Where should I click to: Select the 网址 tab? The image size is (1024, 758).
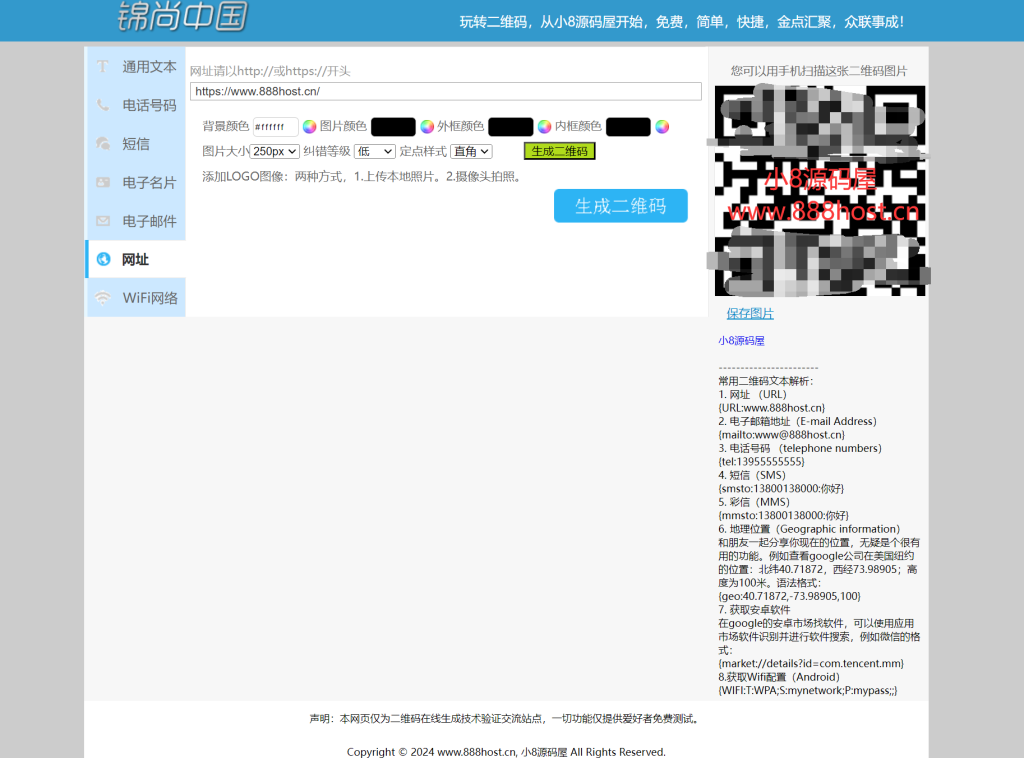tap(136, 259)
